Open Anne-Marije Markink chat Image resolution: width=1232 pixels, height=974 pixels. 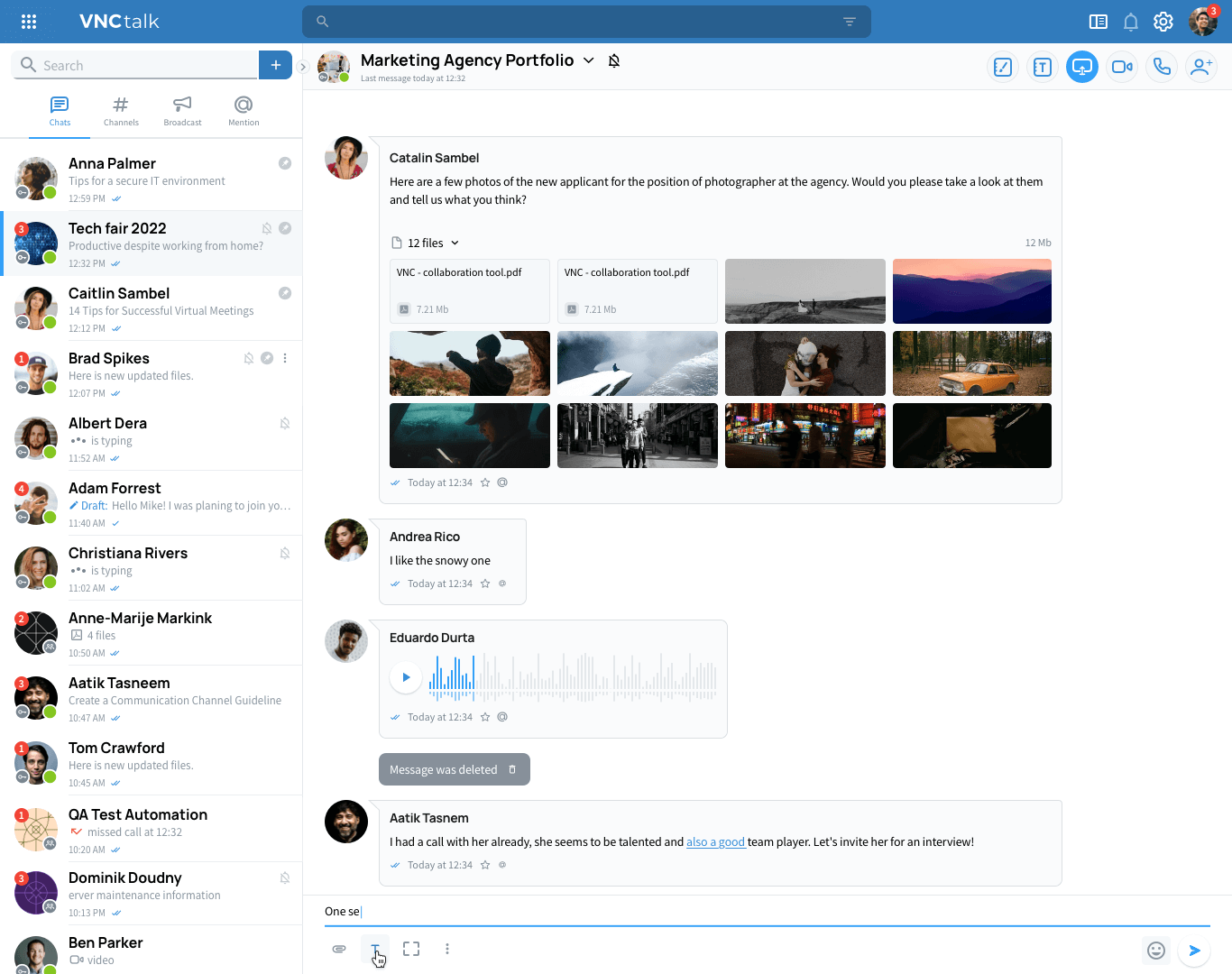(152, 633)
